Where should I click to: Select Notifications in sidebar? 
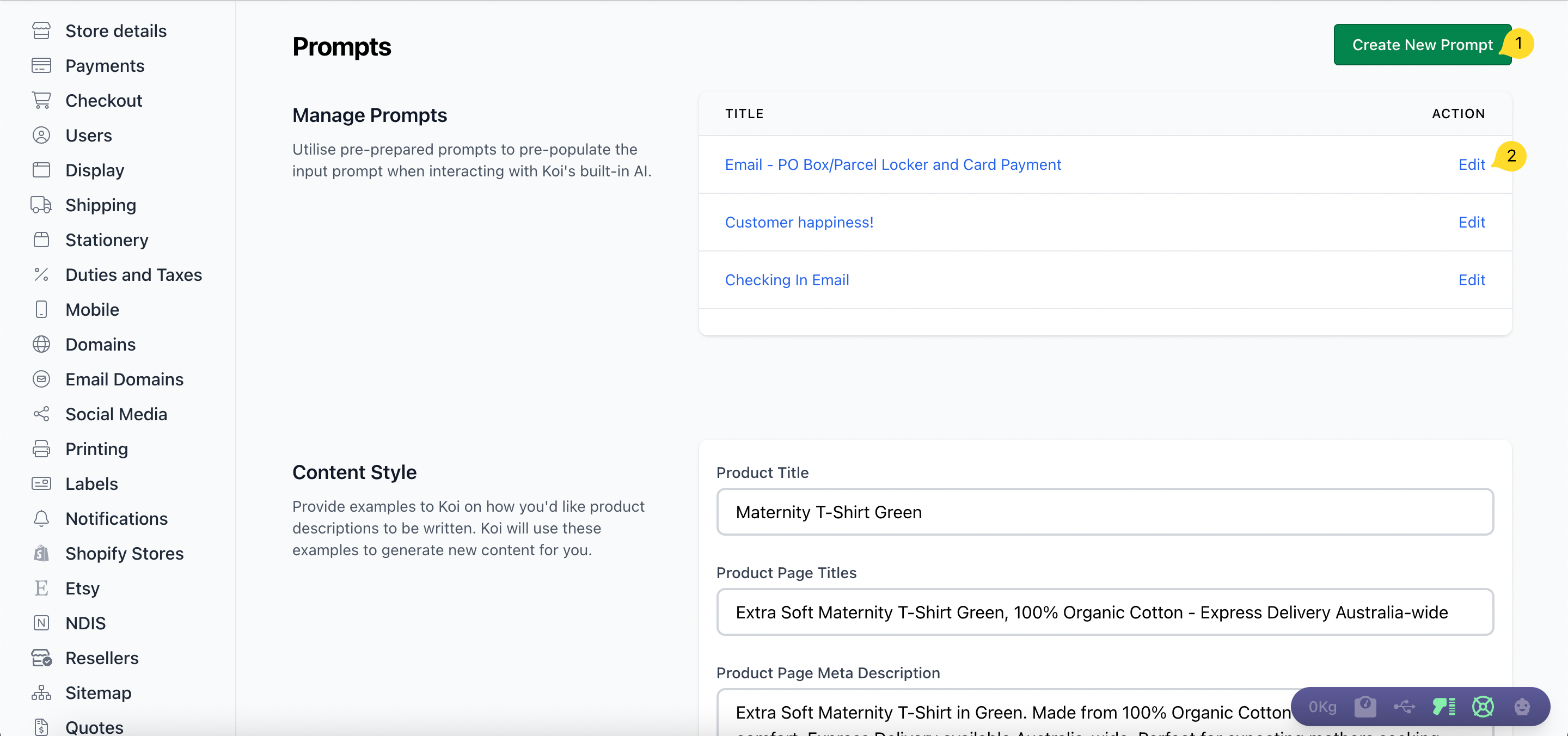[117, 519]
